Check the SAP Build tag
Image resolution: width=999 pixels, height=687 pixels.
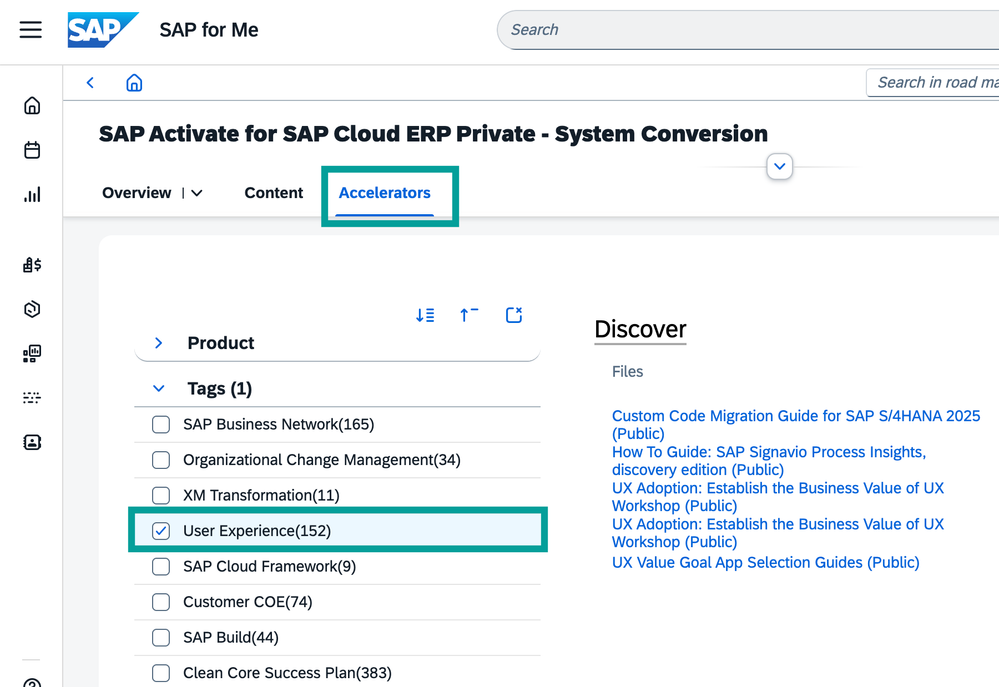pos(161,638)
